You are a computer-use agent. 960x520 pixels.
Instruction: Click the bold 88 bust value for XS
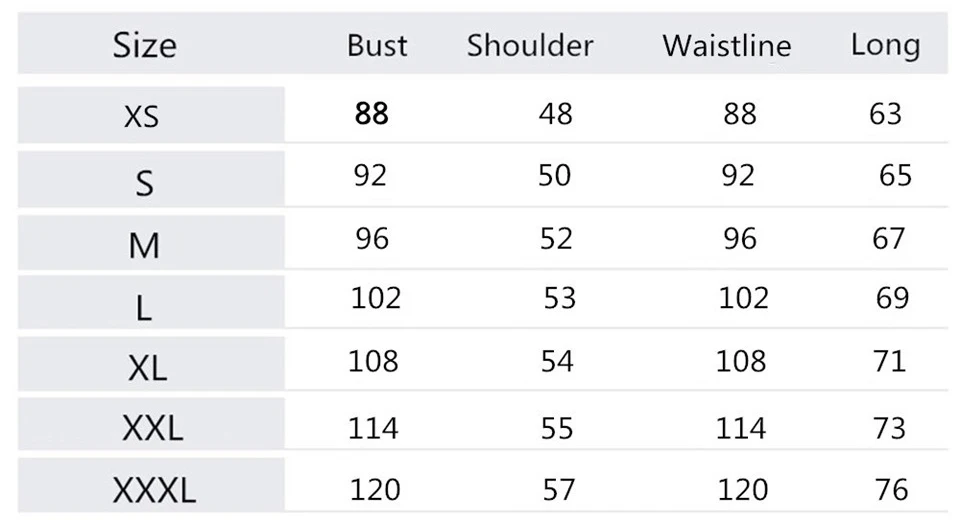tap(371, 114)
